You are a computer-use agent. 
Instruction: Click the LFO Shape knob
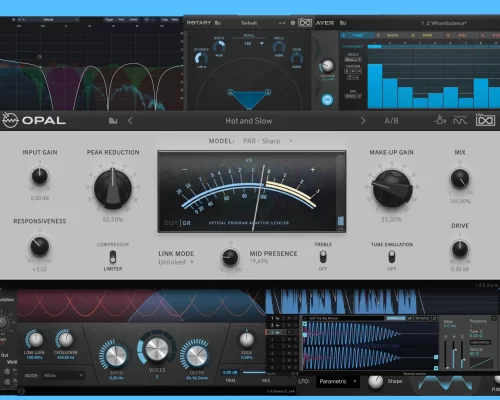(376, 382)
